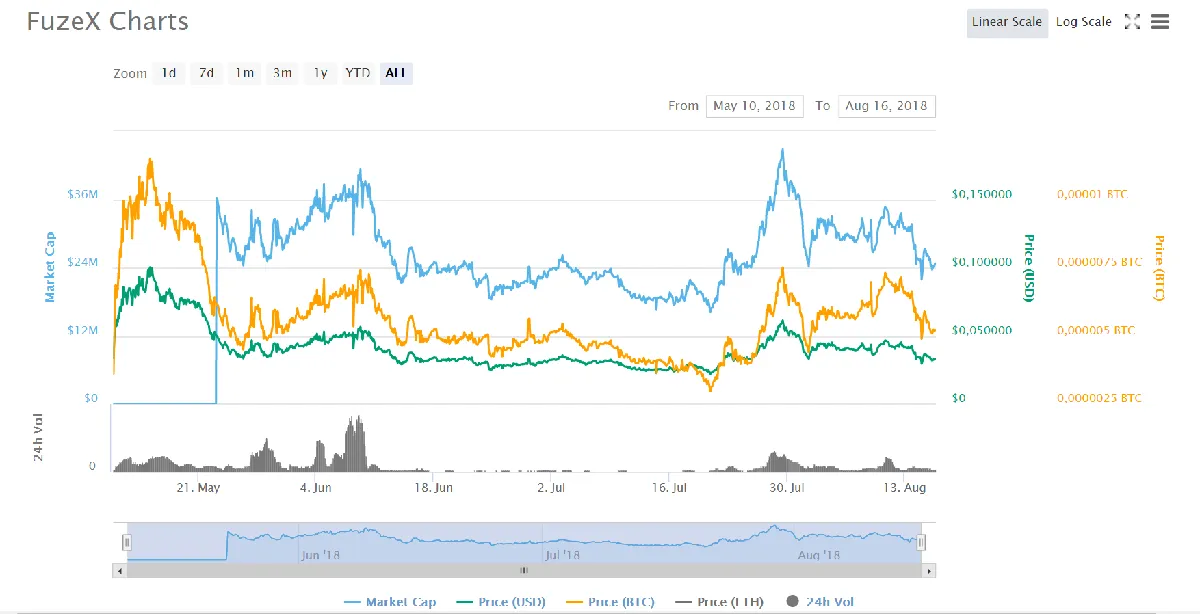
Task: Open the chart hamburger menu
Action: 1160,22
